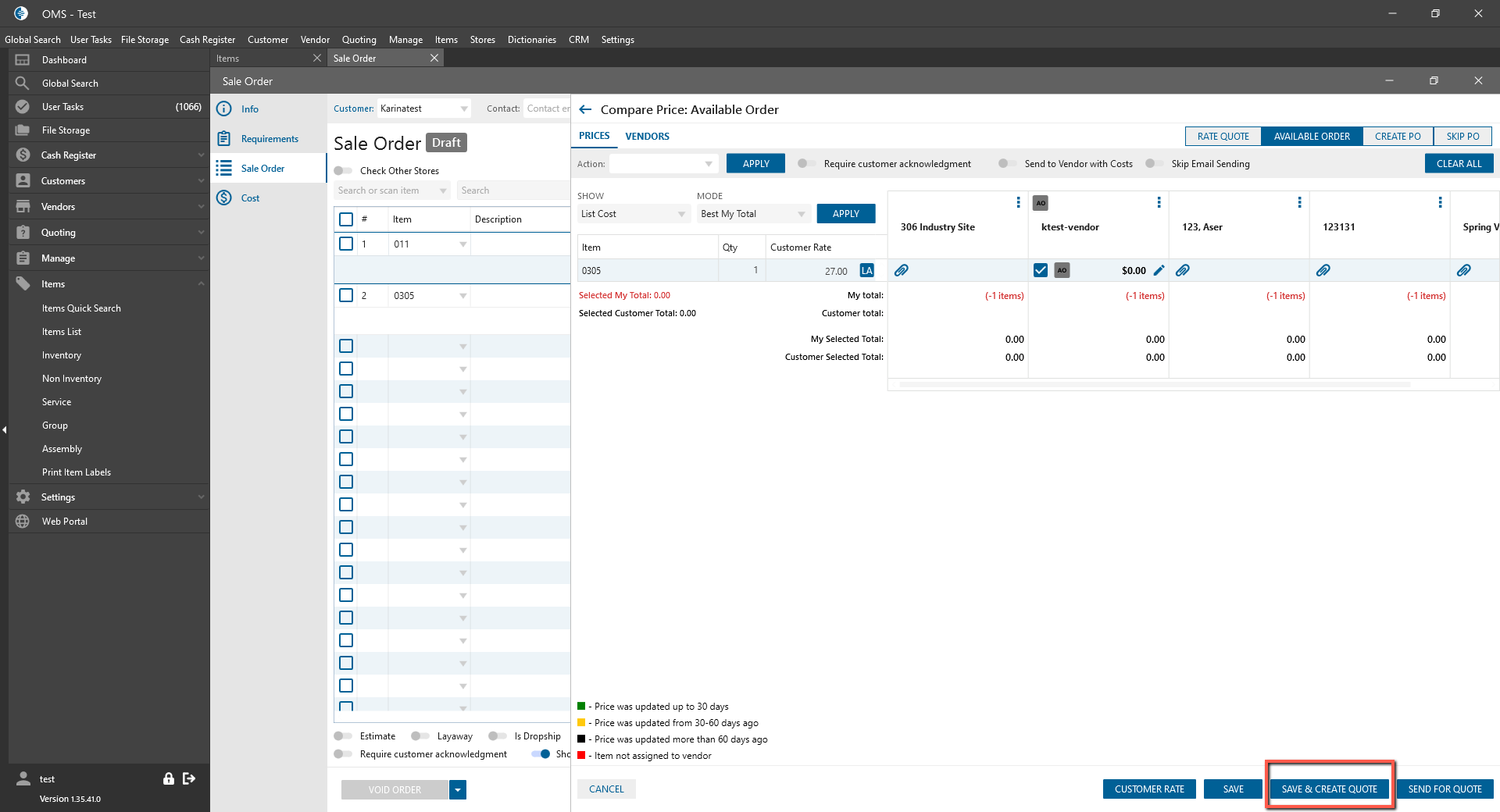Open File Storage folder icon
This screenshot has width=1500, height=812.
pyautogui.click(x=23, y=130)
